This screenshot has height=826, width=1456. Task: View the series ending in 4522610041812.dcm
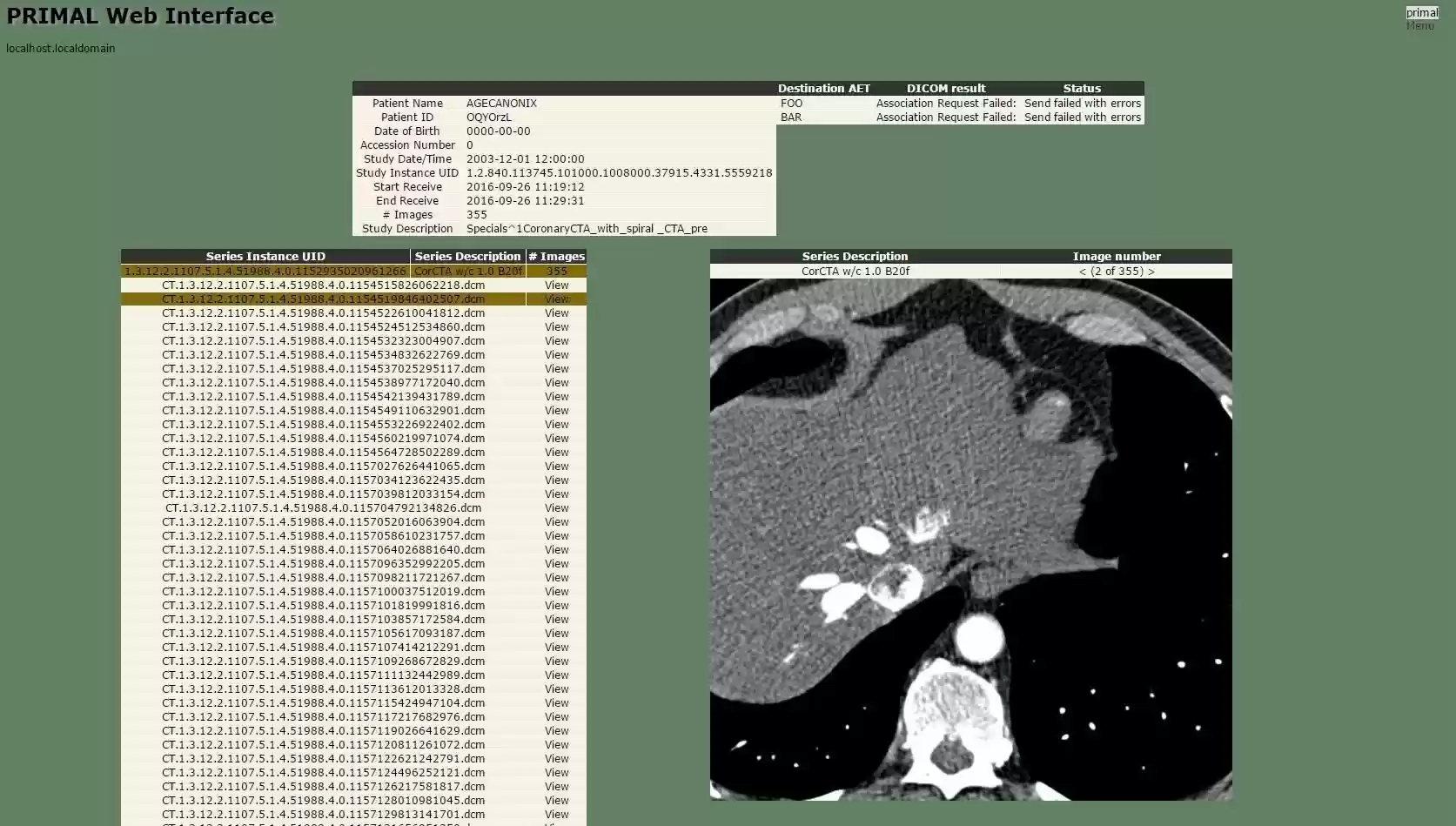[556, 312]
